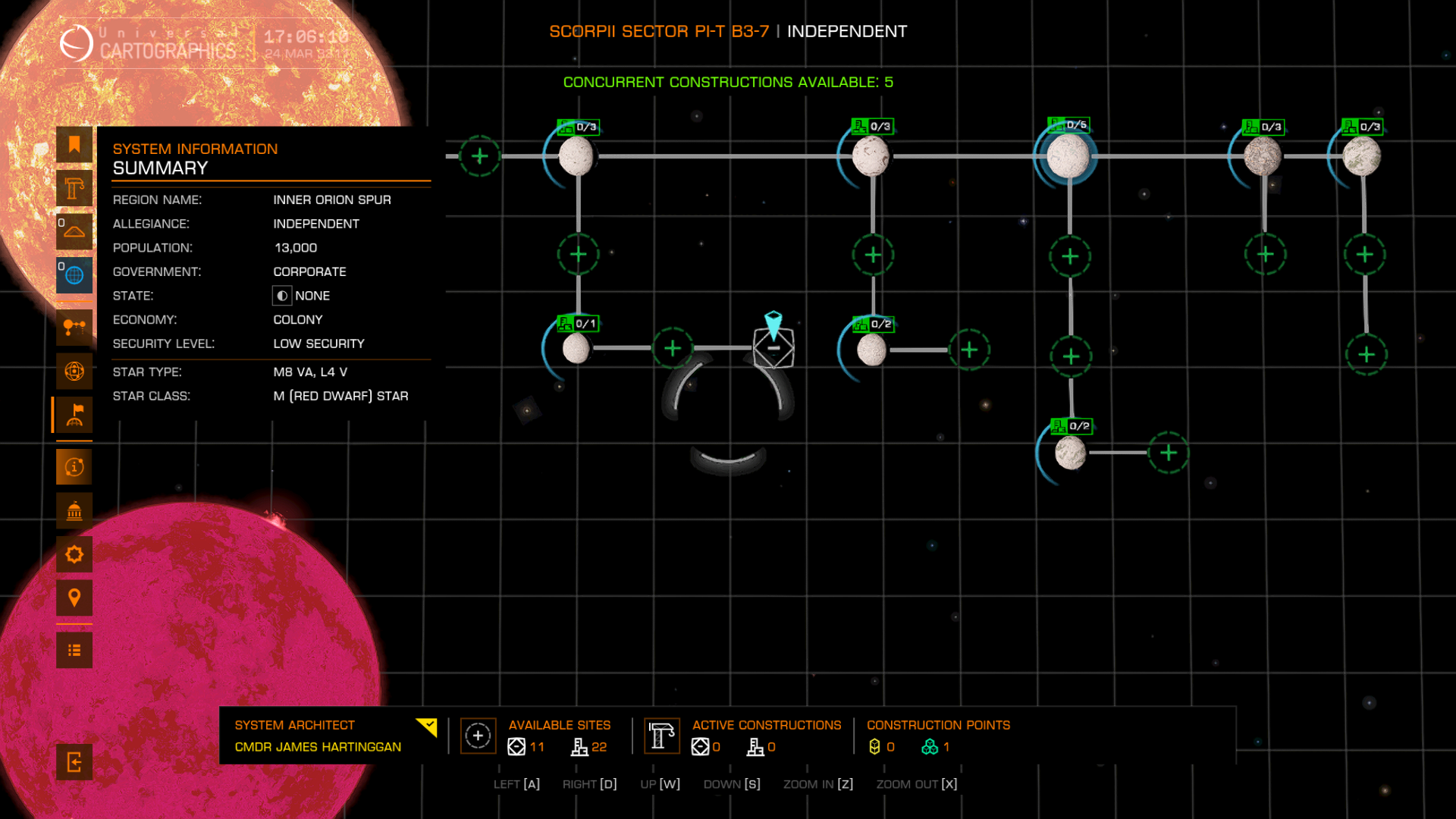
Task: Click the yellow construction points icon
Action: (874, 747)
